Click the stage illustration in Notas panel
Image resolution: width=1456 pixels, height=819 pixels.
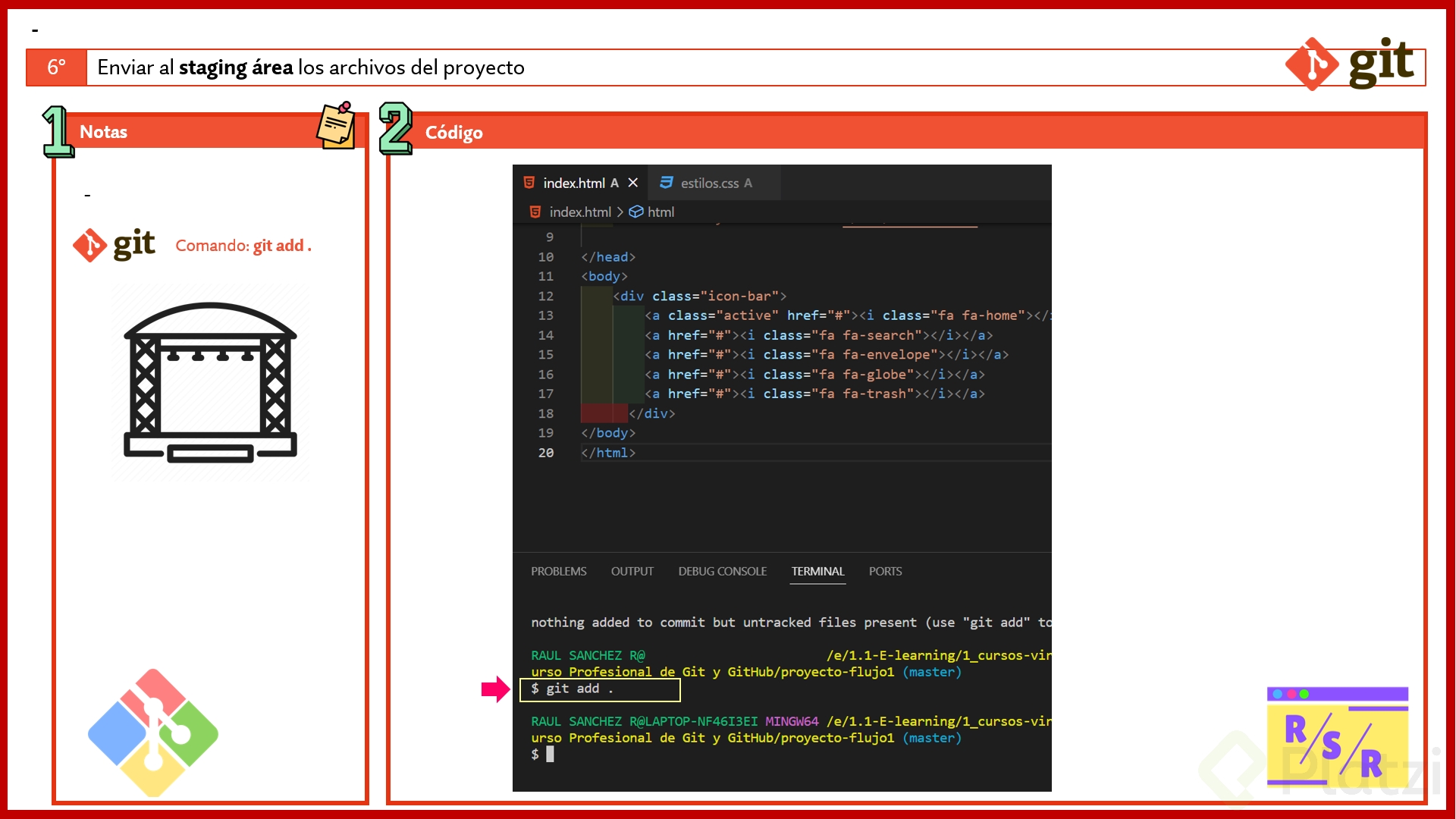[x=210, y=383]
